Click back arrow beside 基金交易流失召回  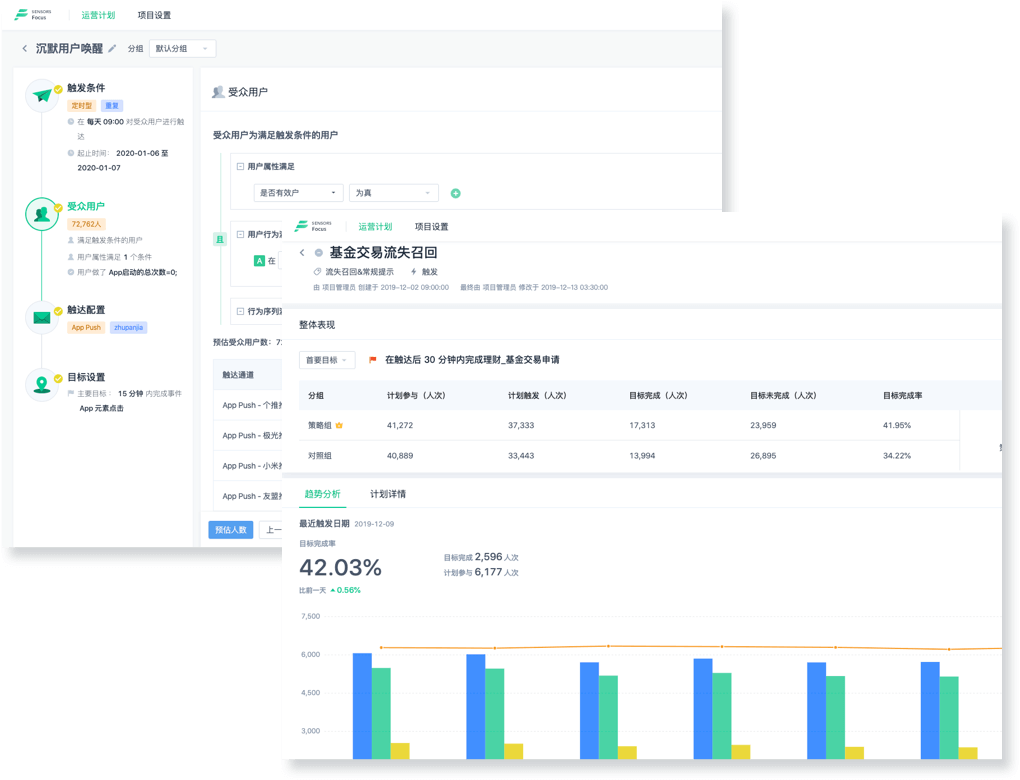click(x=302, y=253)
